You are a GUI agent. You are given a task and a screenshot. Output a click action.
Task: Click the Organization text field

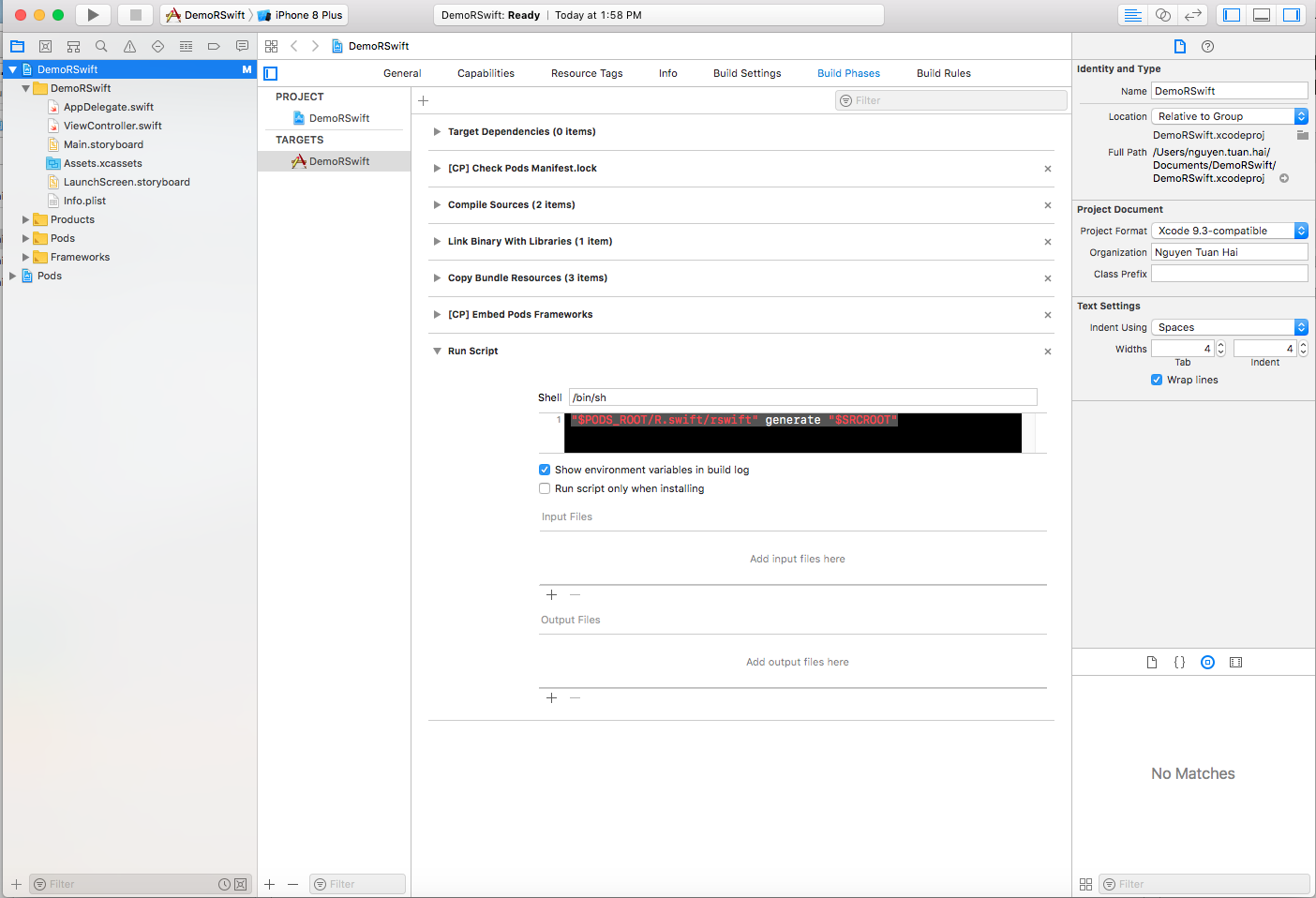(x=1229, y=252)
